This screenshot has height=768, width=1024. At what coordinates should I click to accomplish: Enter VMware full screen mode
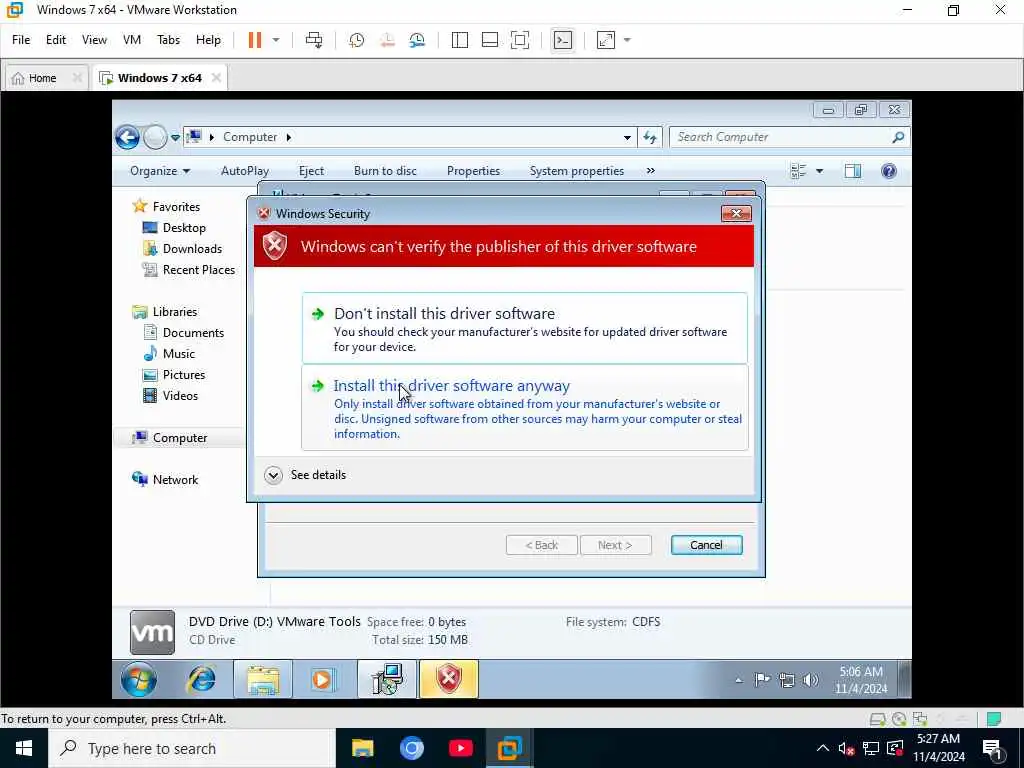coord(520,40)
